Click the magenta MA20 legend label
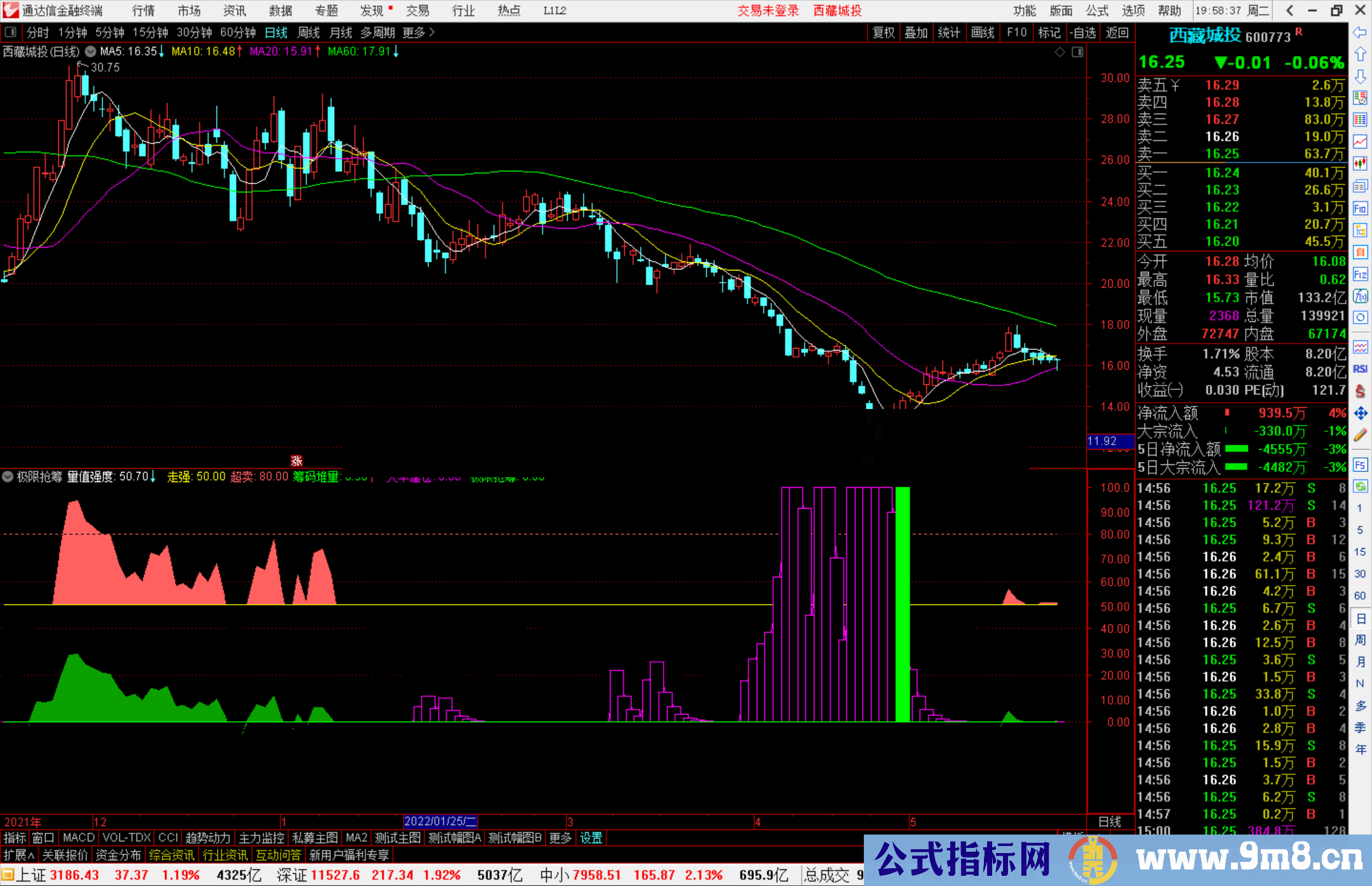 coord(280,51)
